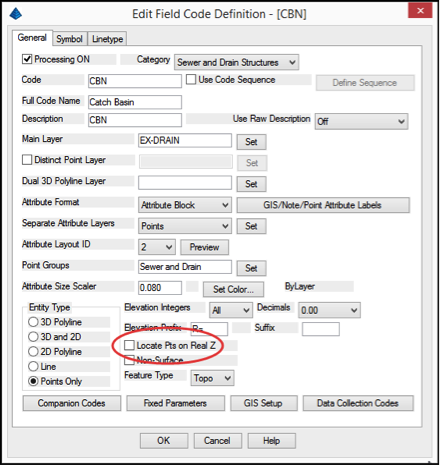
Task: Click the Companion Codes button
Action: tap(72, 403)
